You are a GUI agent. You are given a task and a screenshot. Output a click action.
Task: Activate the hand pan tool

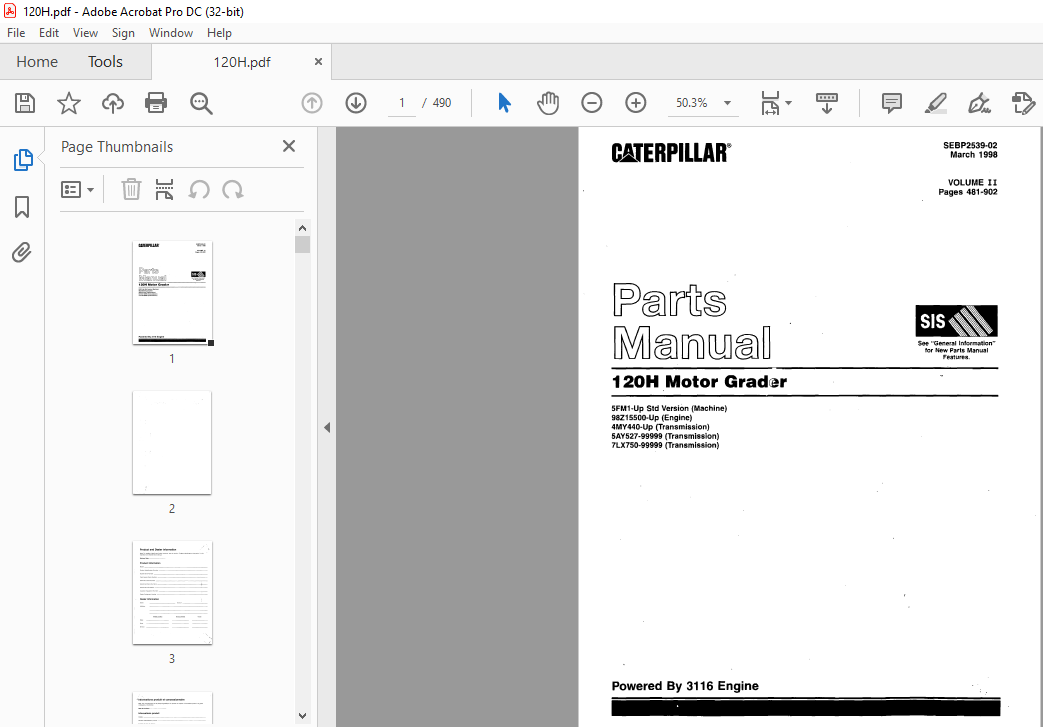(x=547, y=103)
